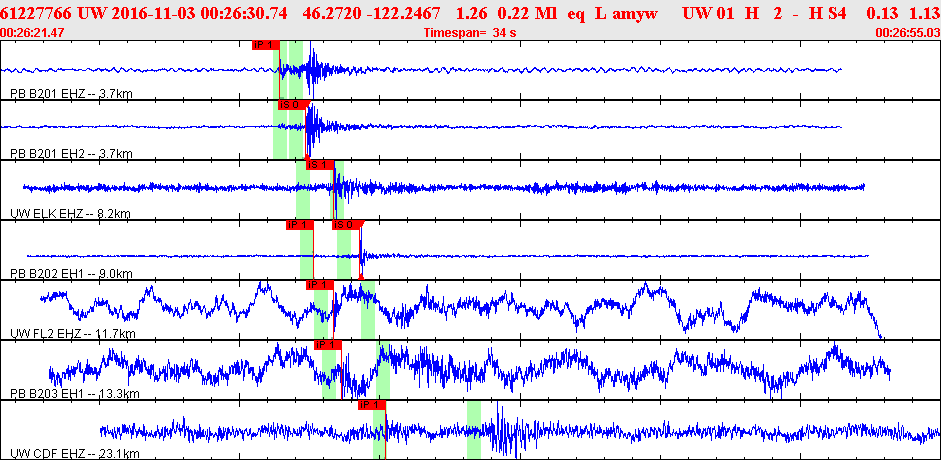The image size is (941, 460).
Task: Click the iP 1 pick flag on B201 EHZ
Action: [x=265, y=45]
